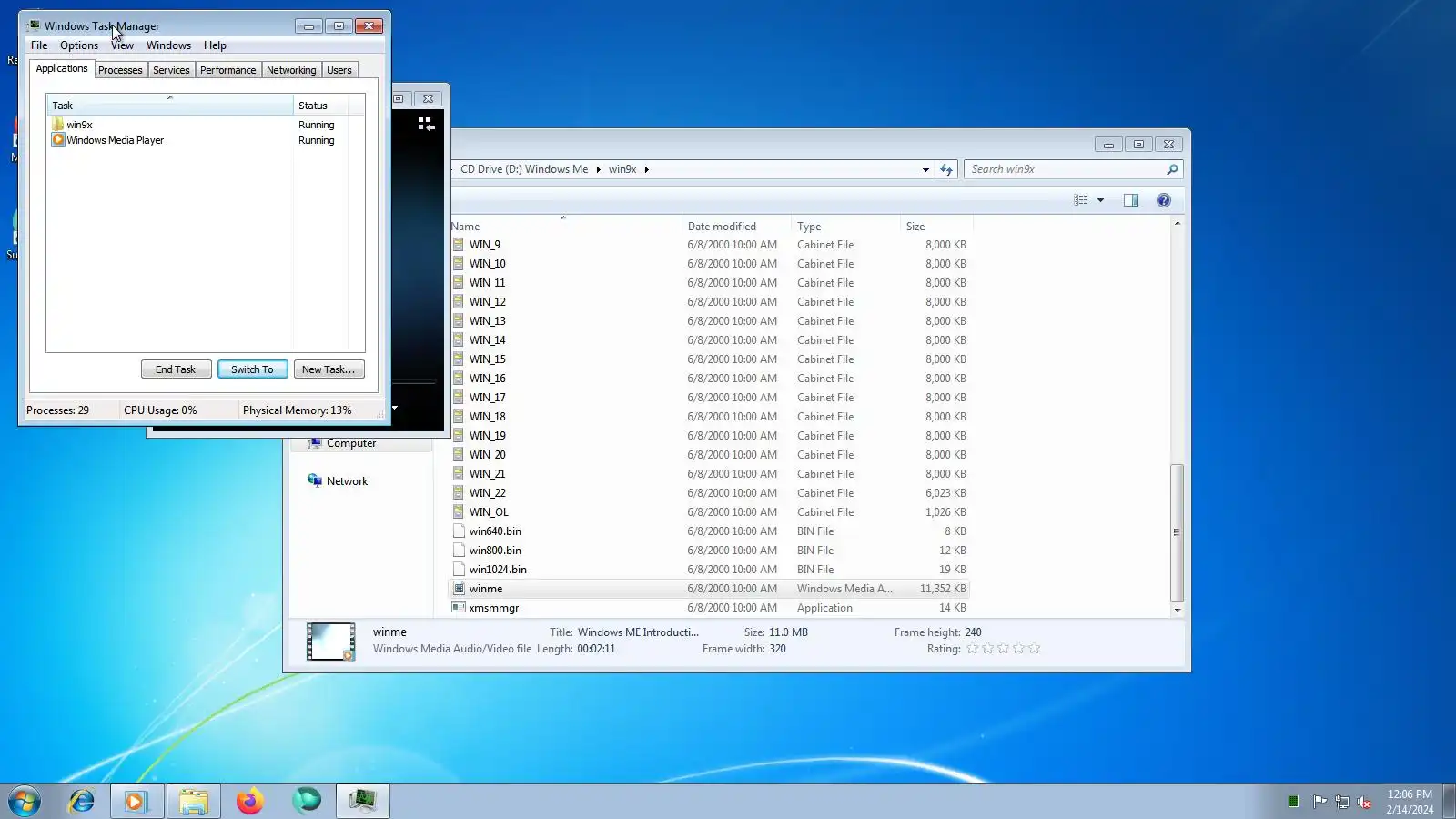Set the rating to five stars for winme

pos(1034,649)
